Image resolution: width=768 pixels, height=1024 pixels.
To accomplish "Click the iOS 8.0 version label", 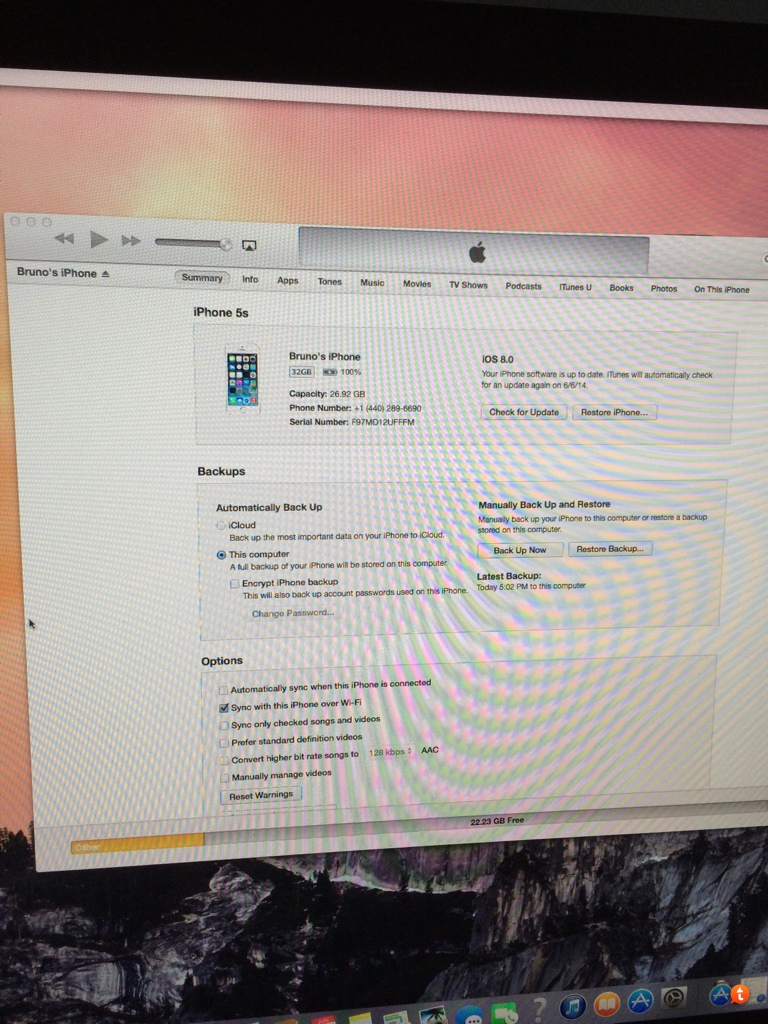I will click(x=498, y=359).
